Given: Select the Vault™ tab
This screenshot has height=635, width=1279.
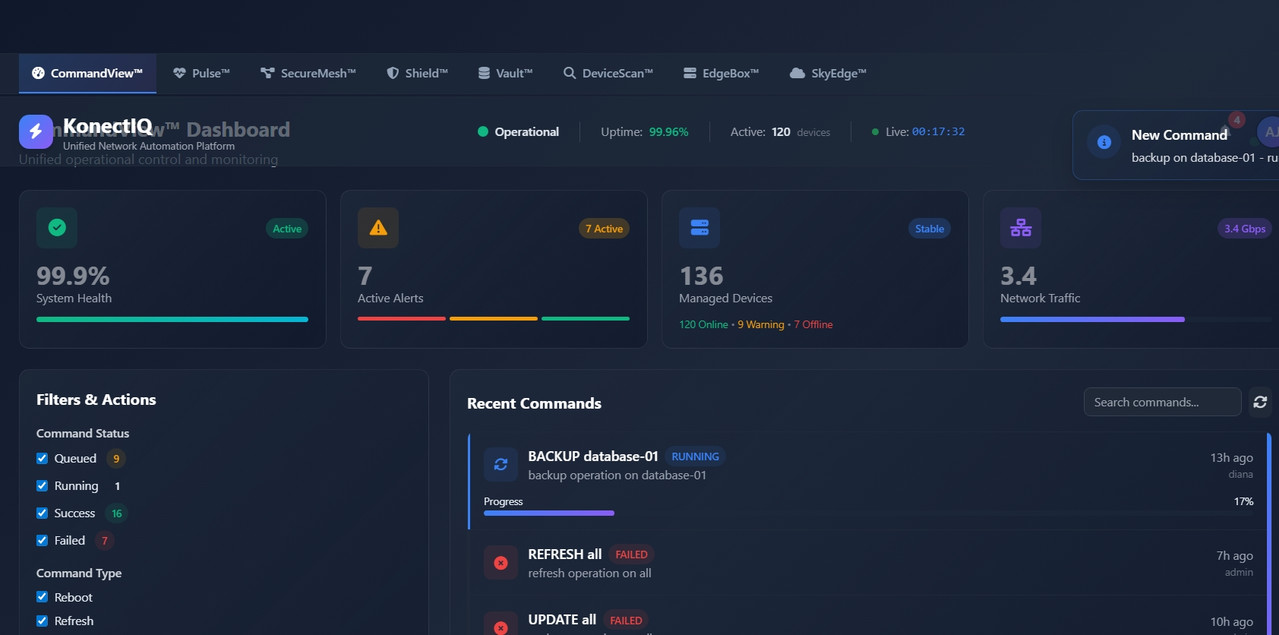Looking at the screenshot, I should pos(505,73).
